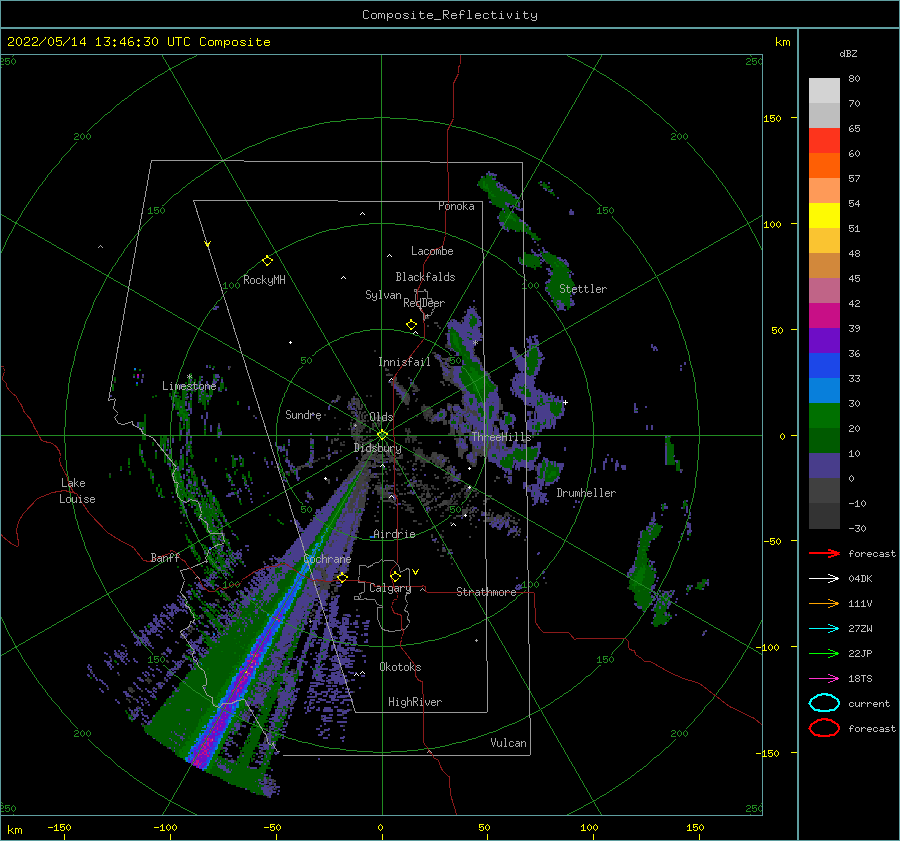Click the RockyMH label

pos(264,280)
